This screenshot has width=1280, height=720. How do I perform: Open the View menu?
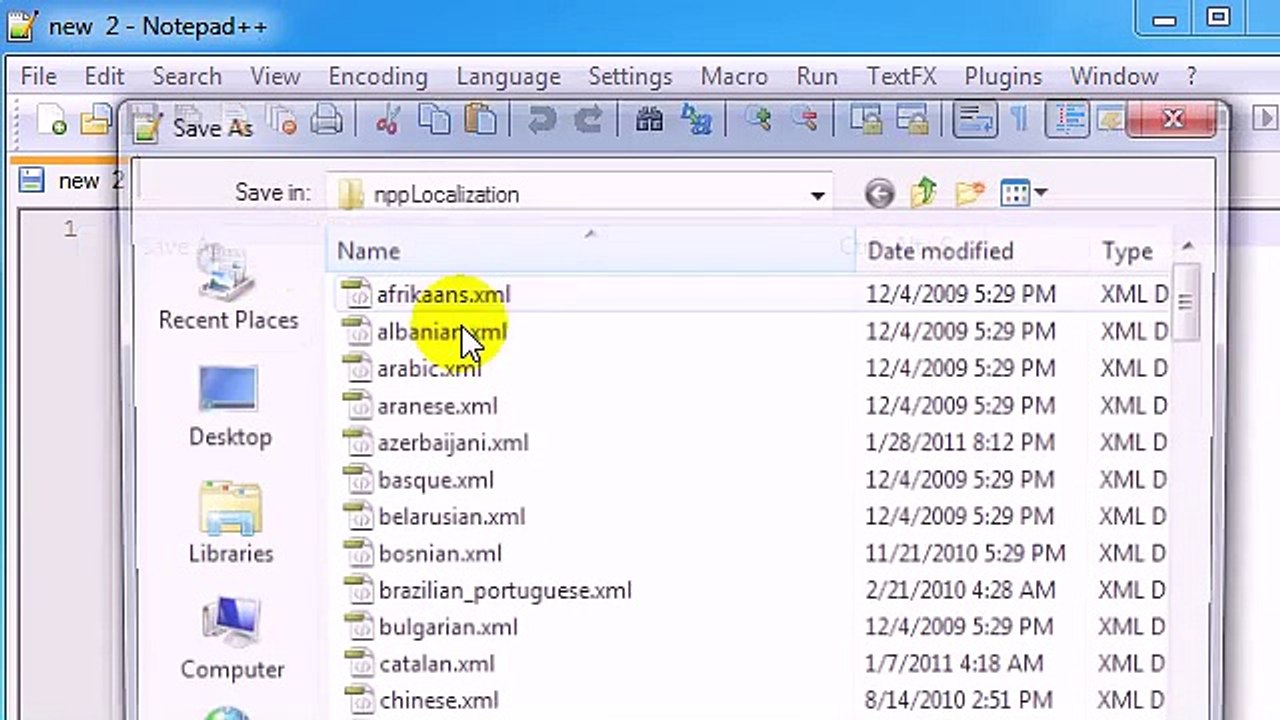[x=275, y=76]
